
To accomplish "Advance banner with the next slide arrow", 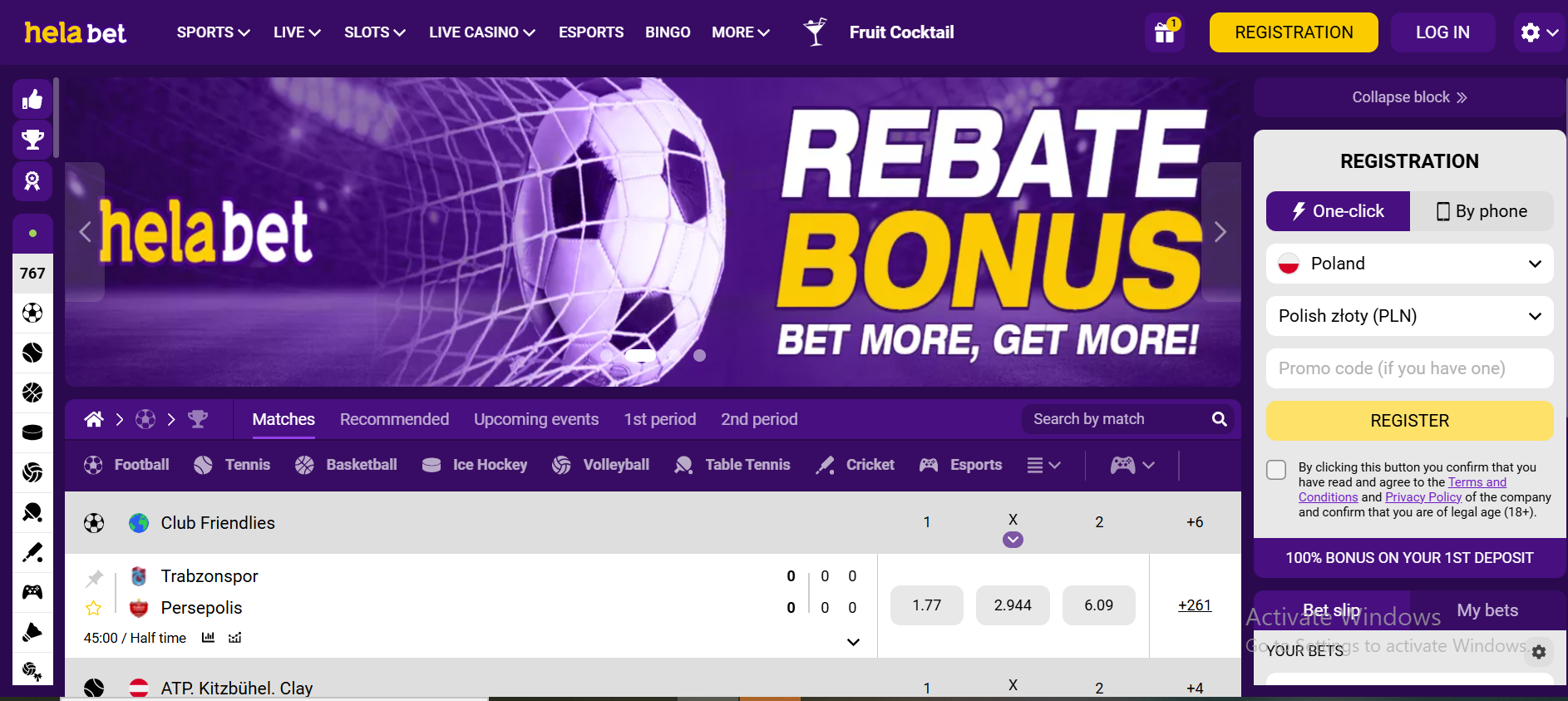I will click(1220, 232).
